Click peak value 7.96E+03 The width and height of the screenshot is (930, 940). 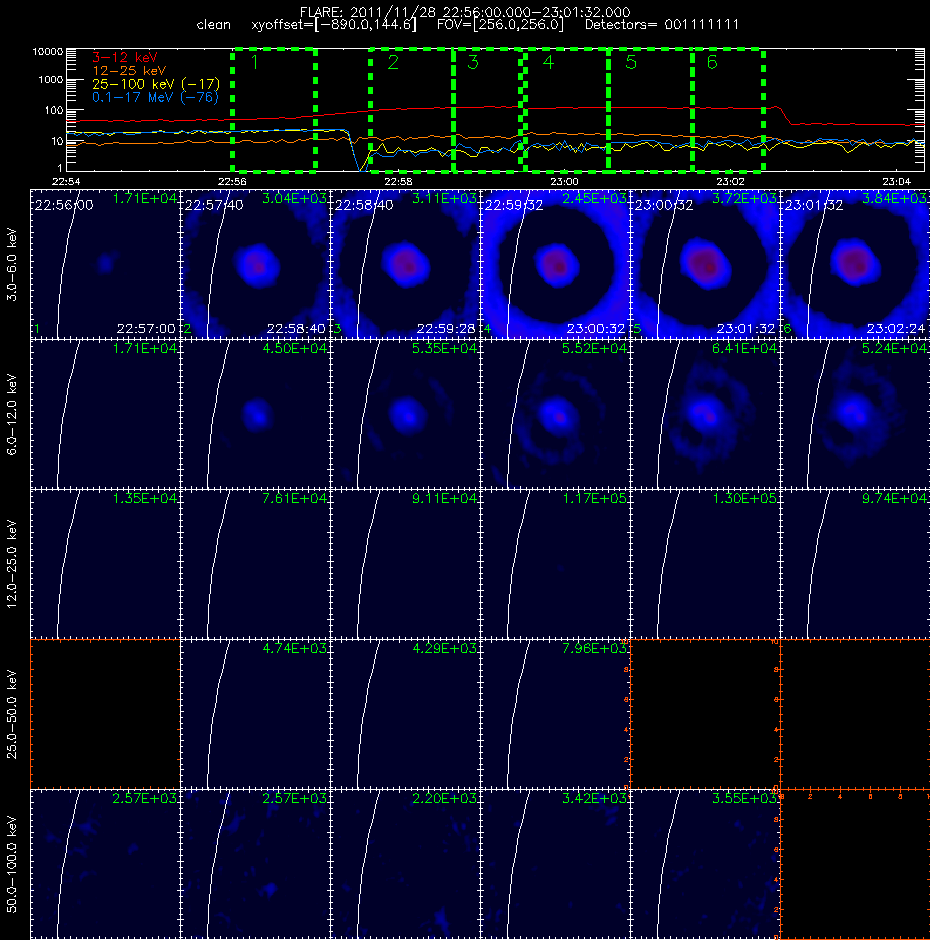coord(594,649)
